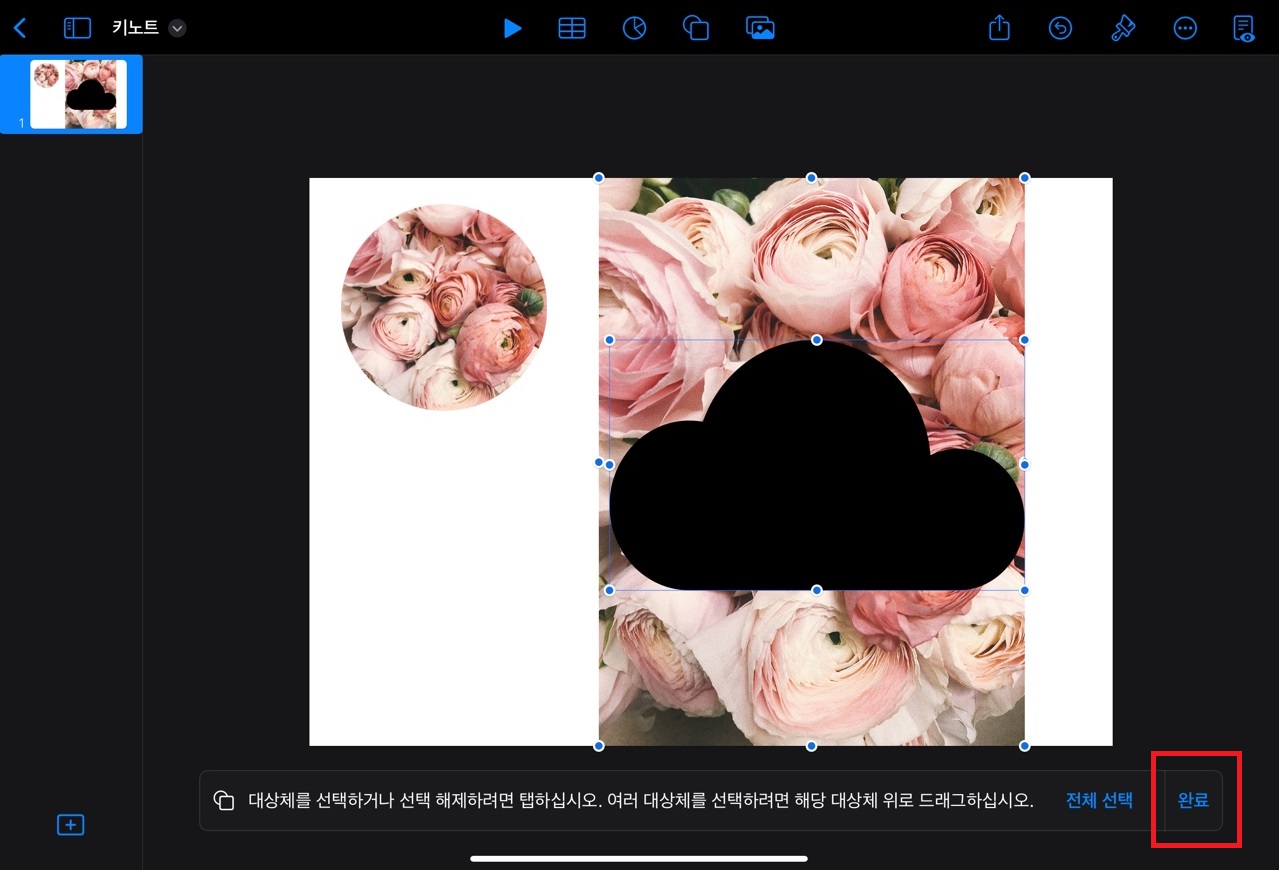Click the 키노트 document title
This screenshot has width=1279, height=870.
(x=135, y=28)
